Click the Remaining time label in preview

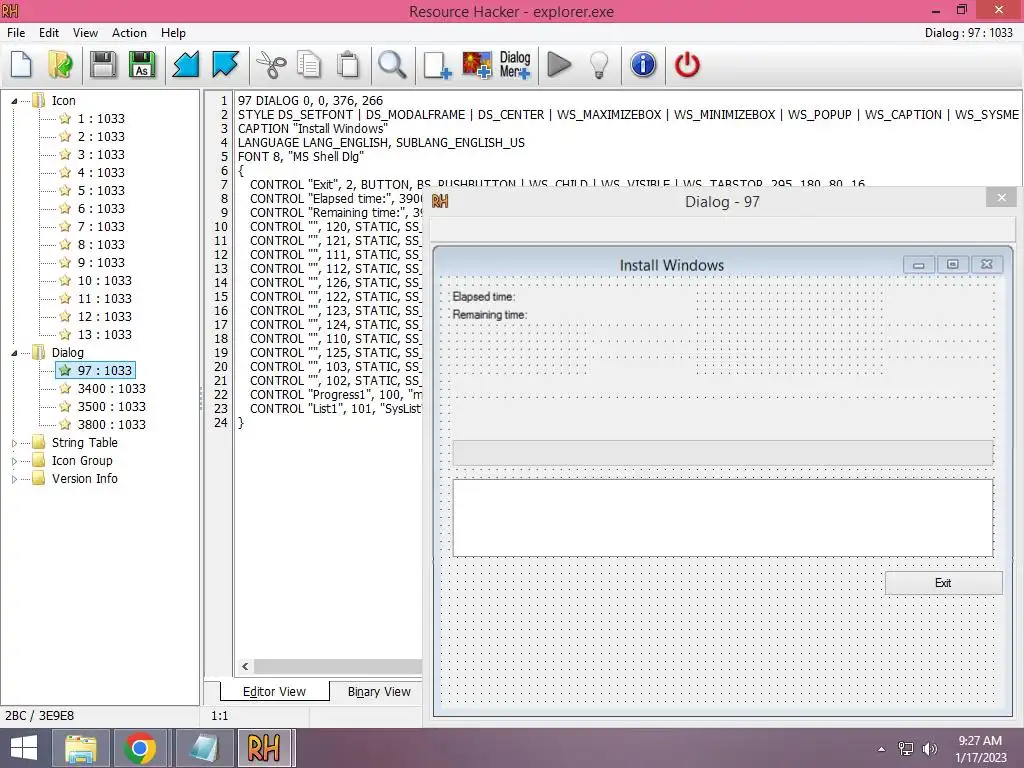point(490,315)
